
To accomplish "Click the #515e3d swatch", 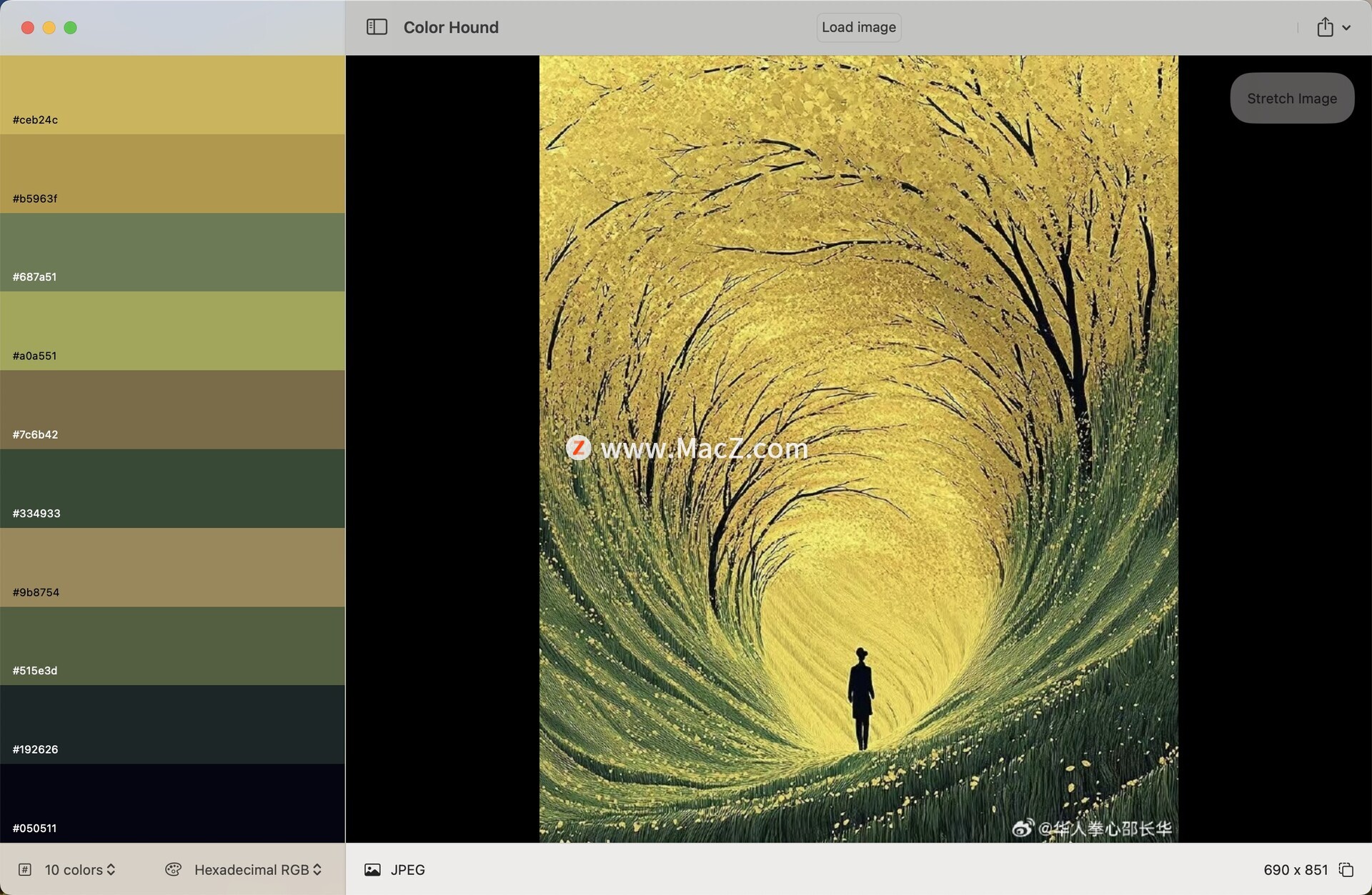I will tap(172, 646).
